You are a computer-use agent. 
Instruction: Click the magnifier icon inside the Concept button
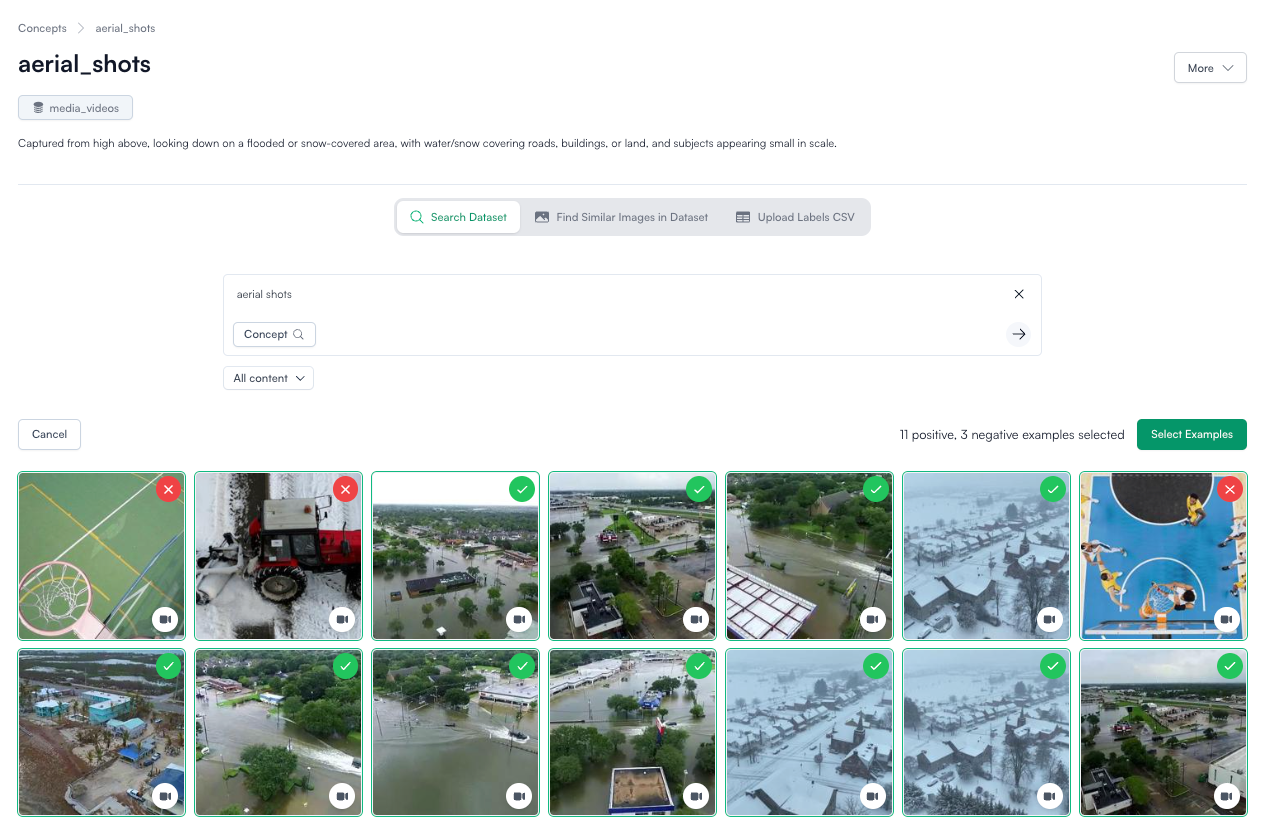(x=298, y=334)
